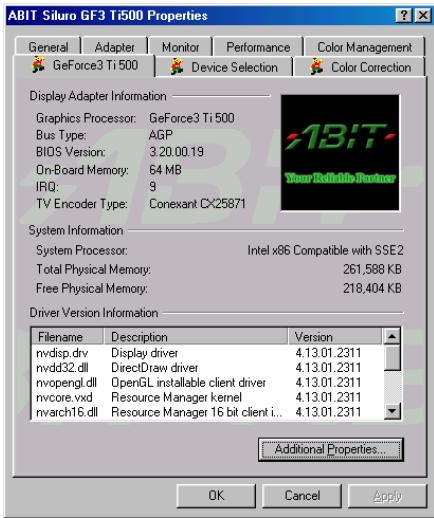Click the Version column header
This screenshot has width=434, height=518.
point(335,337)
